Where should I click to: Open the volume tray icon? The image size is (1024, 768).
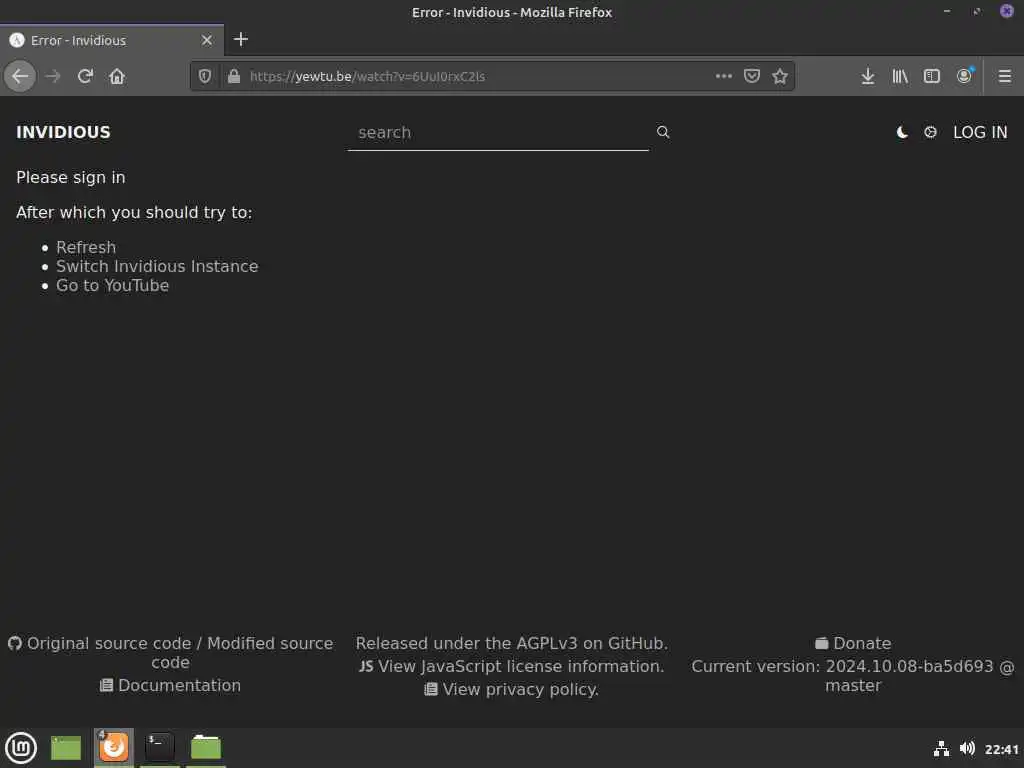pos(967,748)
